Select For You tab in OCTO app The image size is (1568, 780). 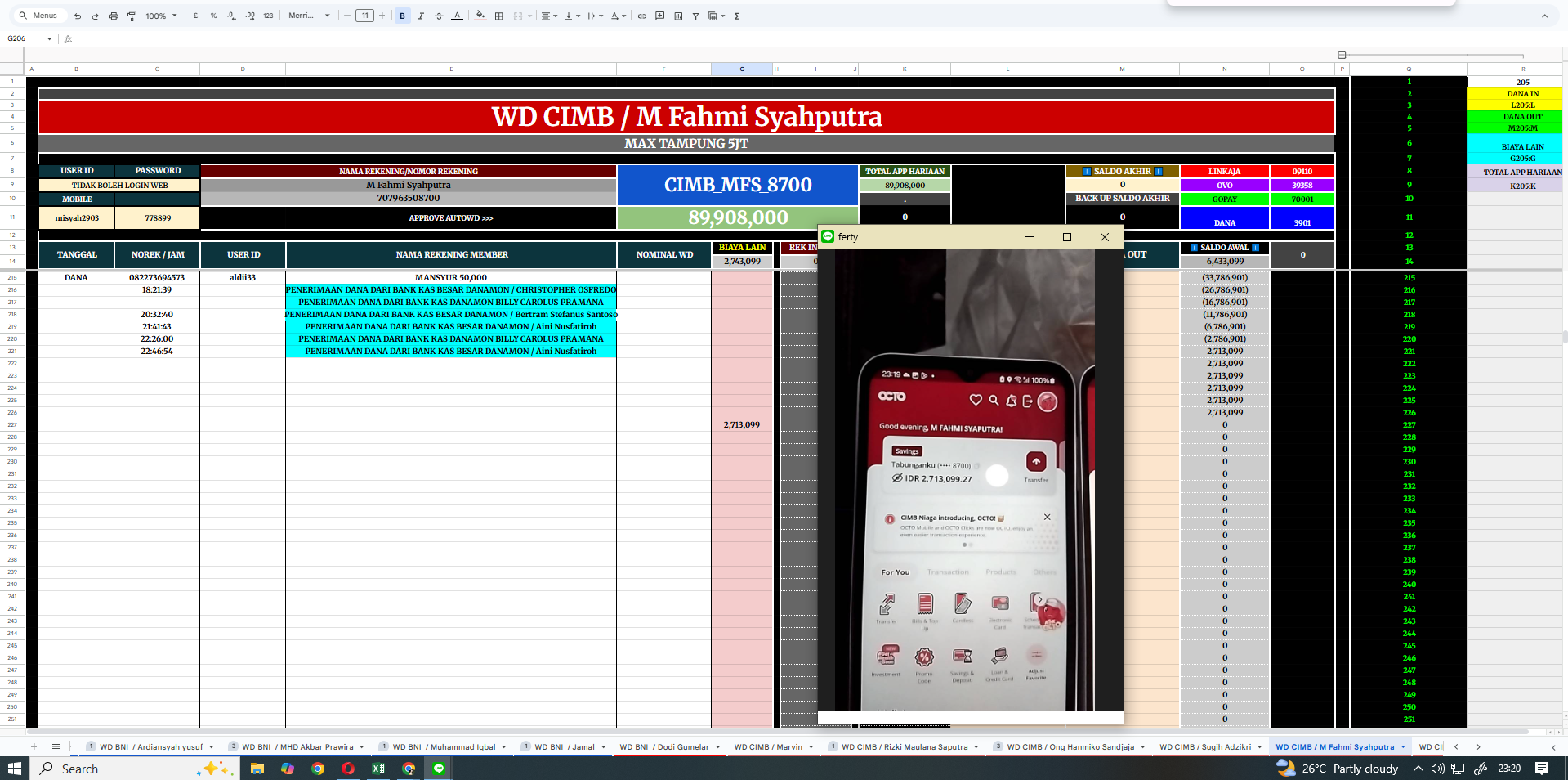896,572
